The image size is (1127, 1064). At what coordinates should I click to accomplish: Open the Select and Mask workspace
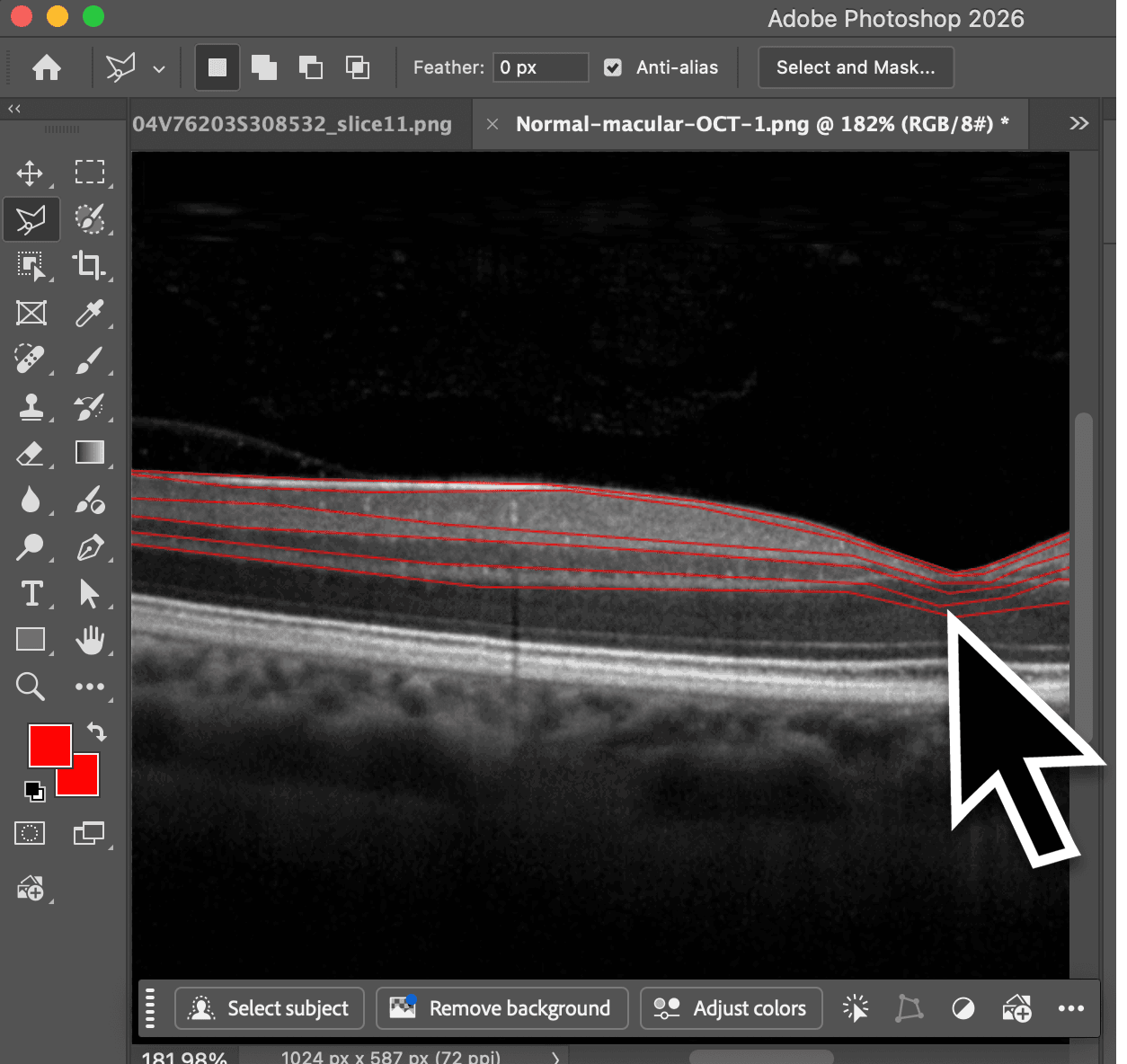click(x=856, y=67)
